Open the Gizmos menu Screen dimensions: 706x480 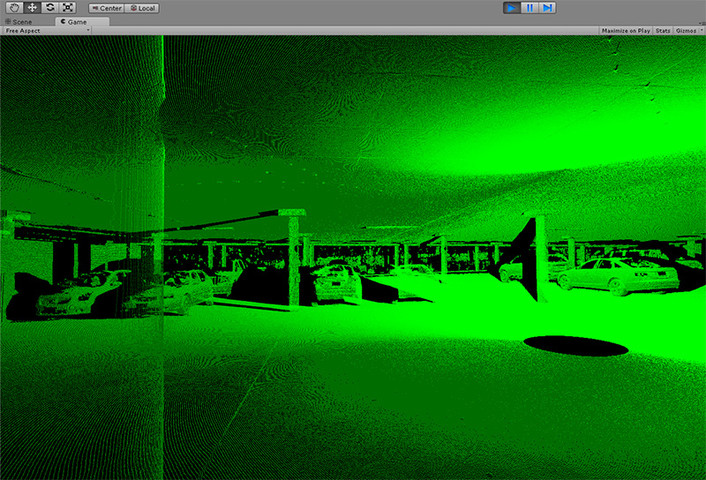pyautogui.click(x=689, y=31)
